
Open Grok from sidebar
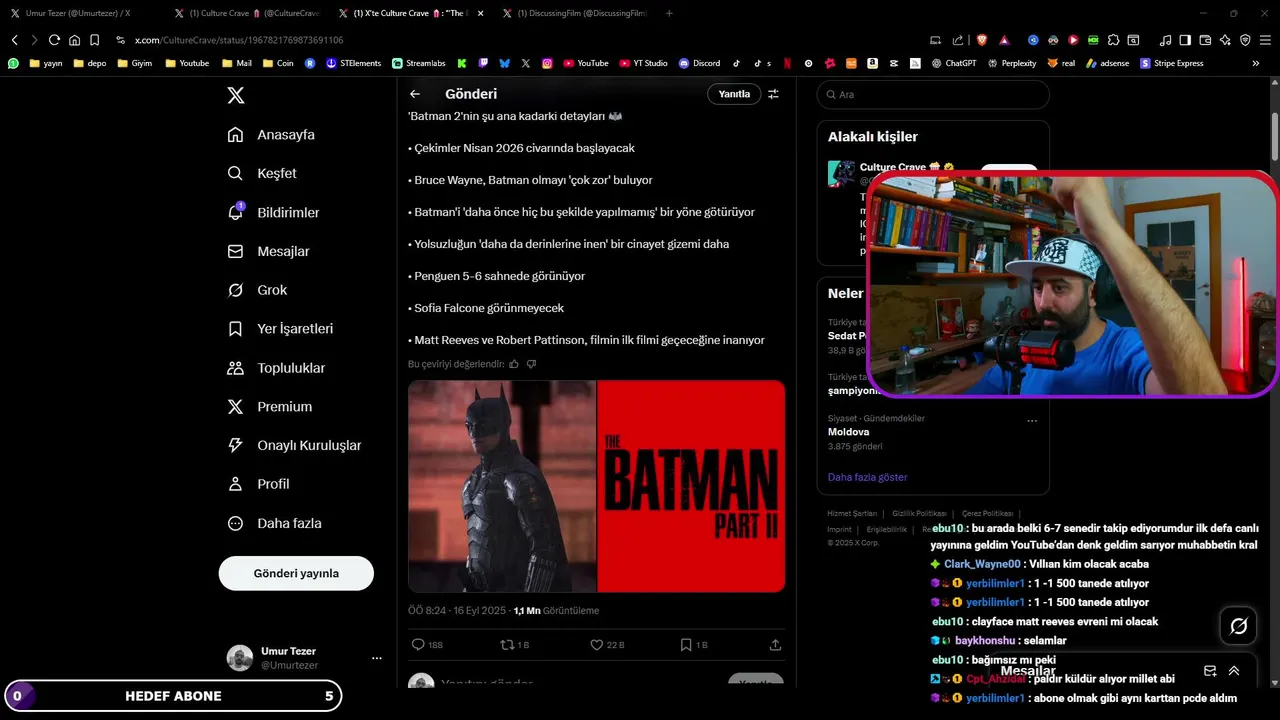(257, 290)
